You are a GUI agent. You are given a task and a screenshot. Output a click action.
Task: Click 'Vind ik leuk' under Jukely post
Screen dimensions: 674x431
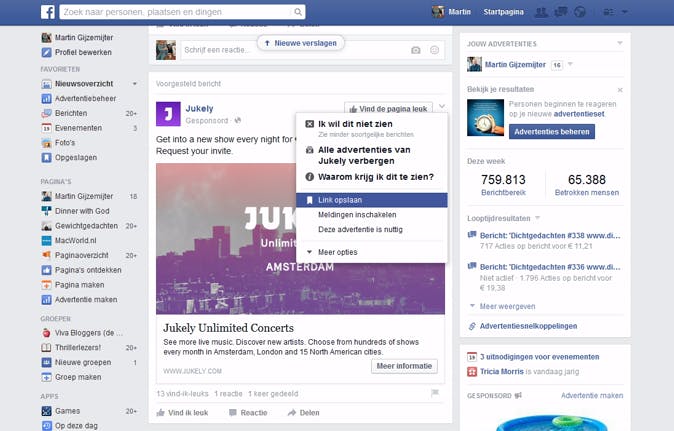(x=182, y=413)
